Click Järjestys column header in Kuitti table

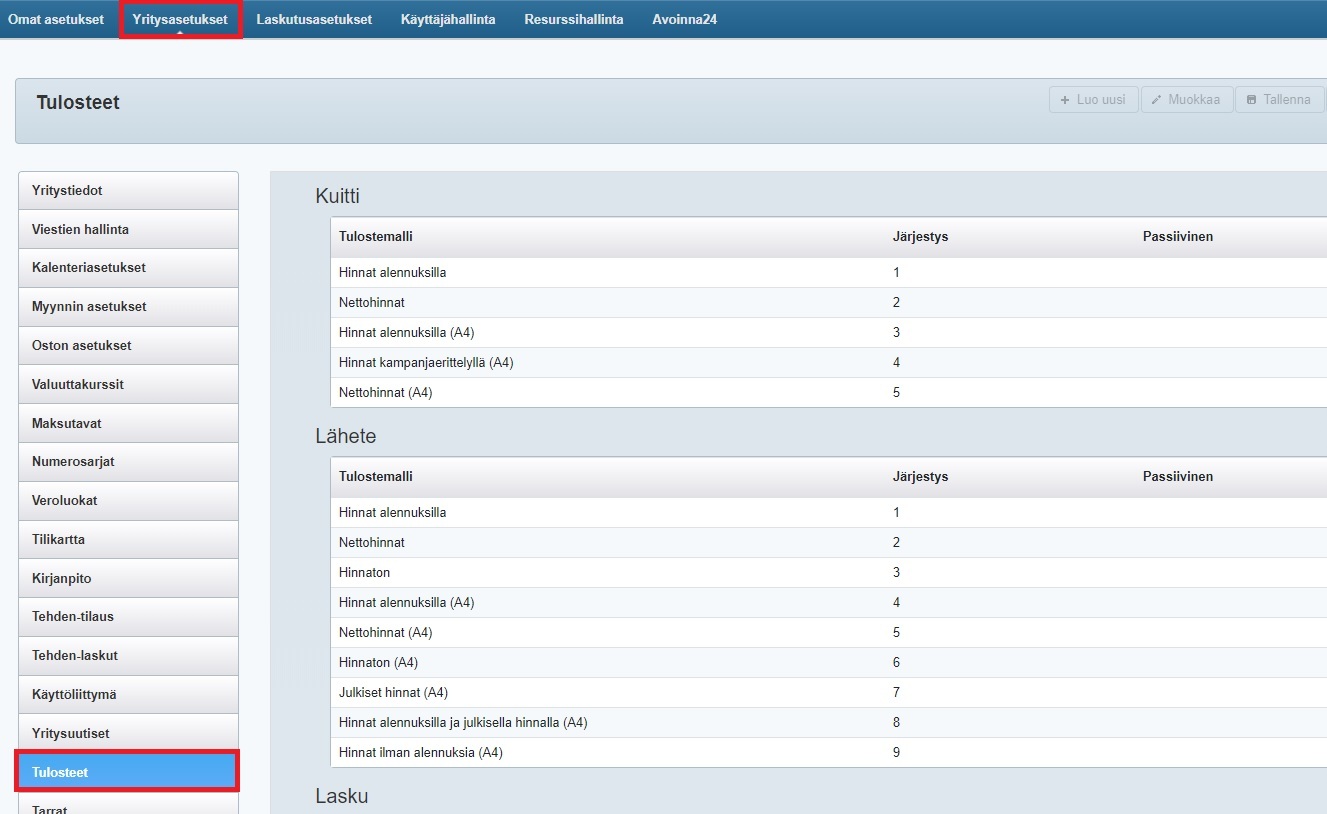920,237
